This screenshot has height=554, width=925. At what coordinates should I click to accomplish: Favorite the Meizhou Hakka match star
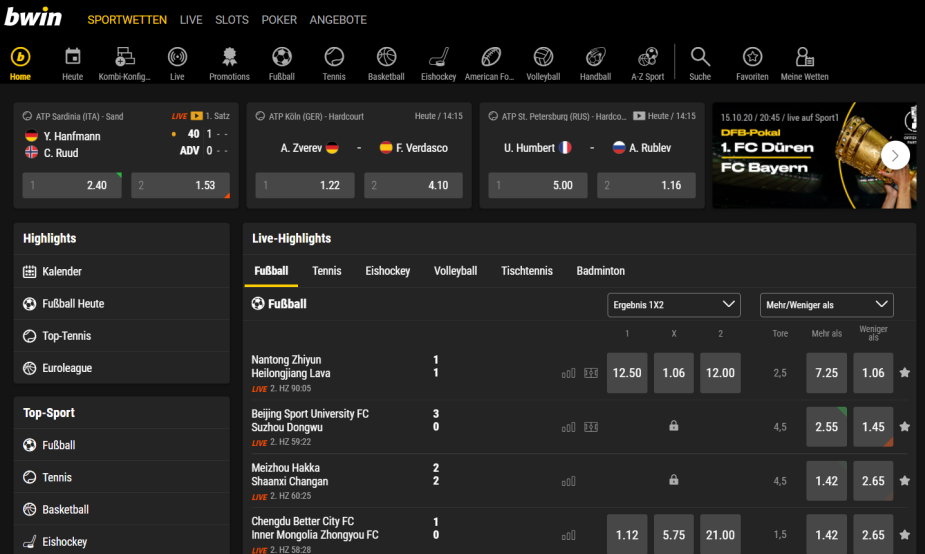point(904,481)
